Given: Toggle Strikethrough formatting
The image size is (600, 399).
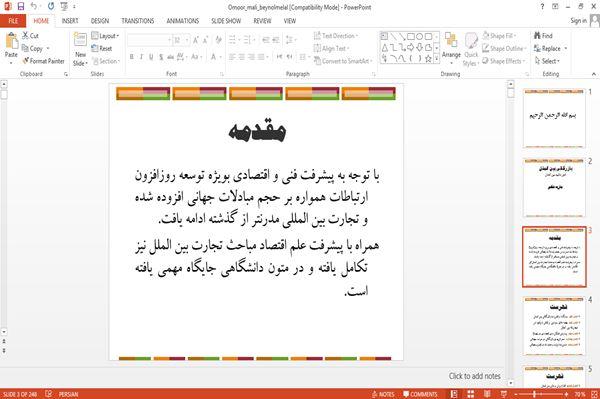Looking at the screenshot, I should [x=171, y=57].
